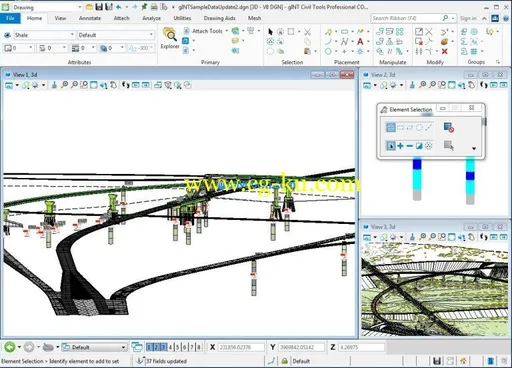Open the Explorer tool in Primary group
Screen dimensions: 512x368
170,38
